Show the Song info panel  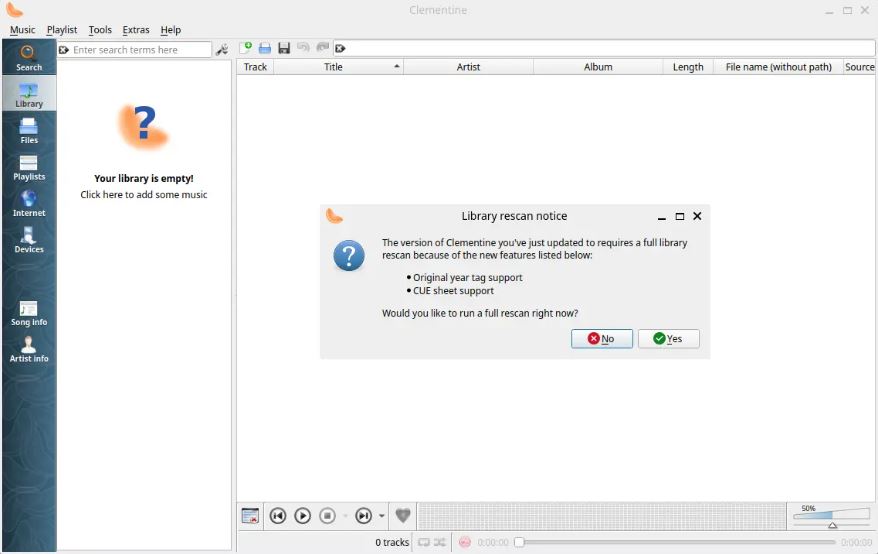[29, 313]
